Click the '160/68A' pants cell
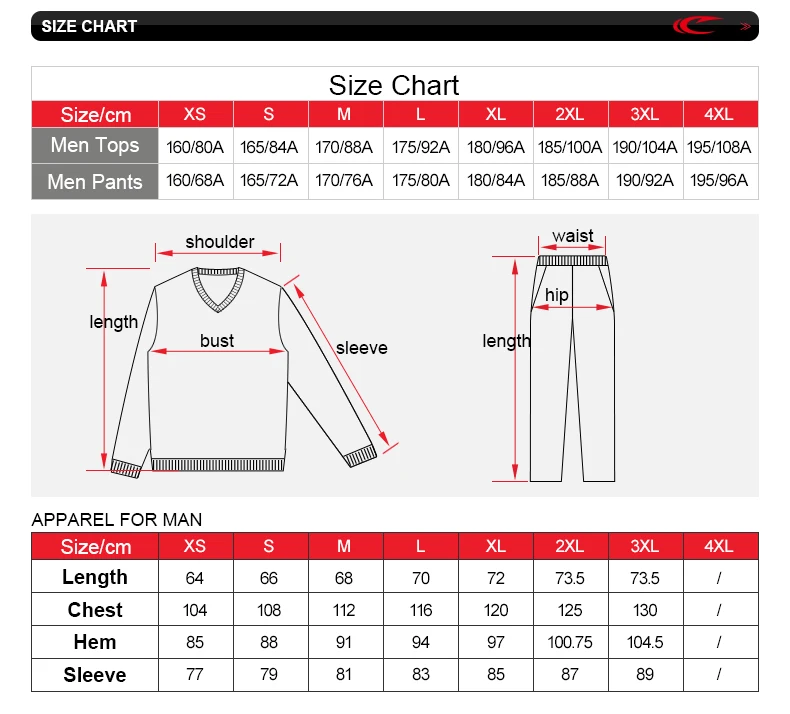This screenshot has width=790, height=714. pos(195,180)
